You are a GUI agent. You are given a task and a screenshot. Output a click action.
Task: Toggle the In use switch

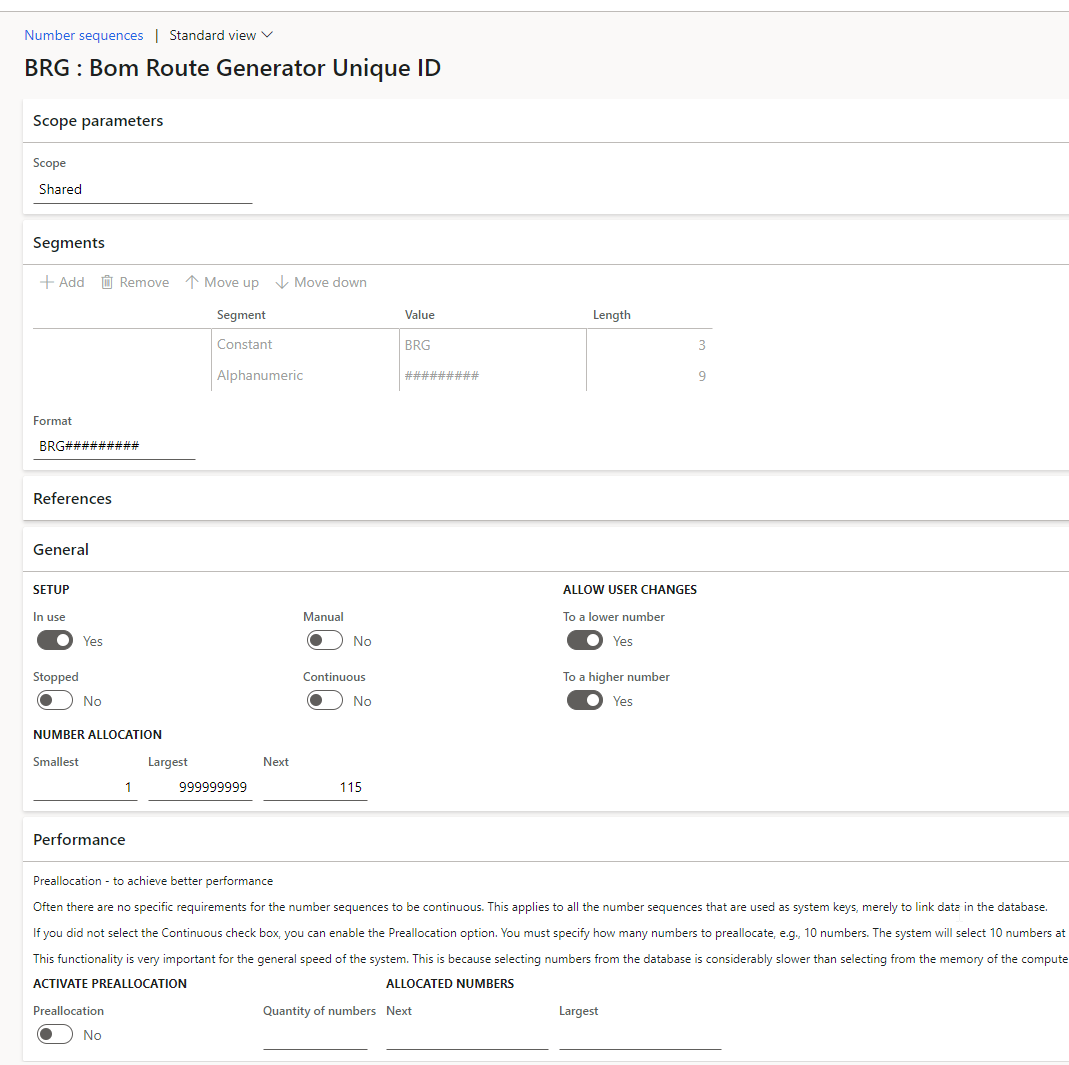coord(55,640)
